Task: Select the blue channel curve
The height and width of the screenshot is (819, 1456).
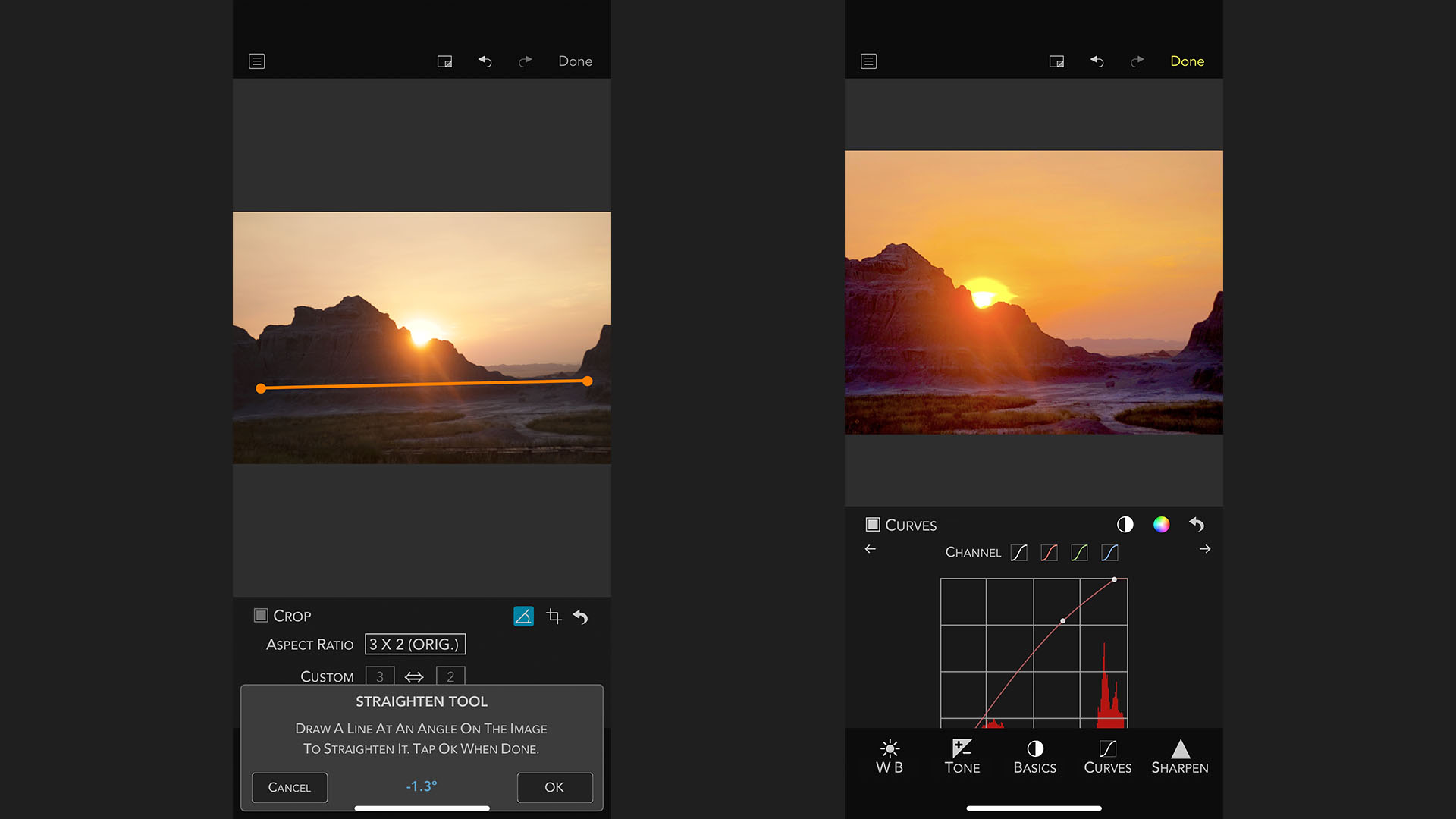Action: point(1109,552)
